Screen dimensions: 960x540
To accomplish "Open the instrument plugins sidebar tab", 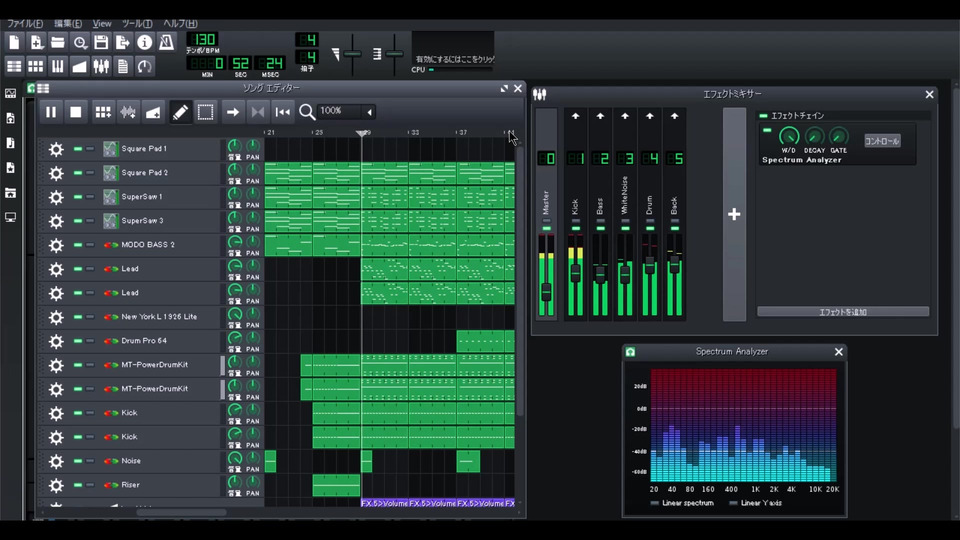I will point(10,94).
